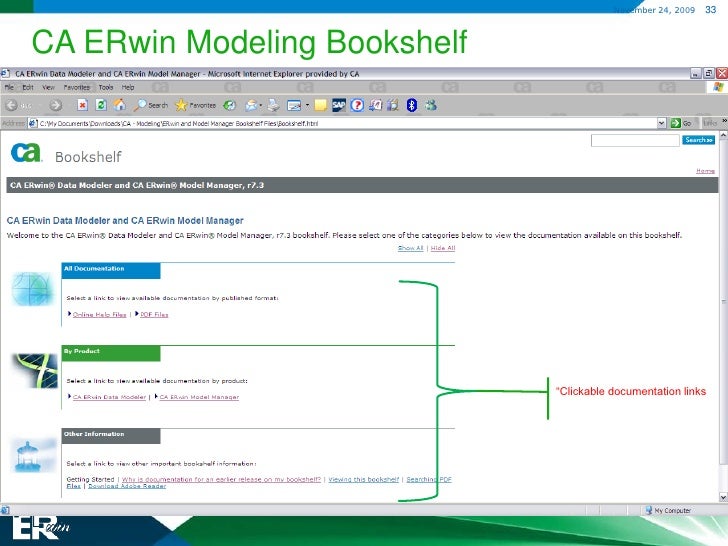Click Getting Started text
This screenshot has height=546, width=728.
tap(90, 479)
